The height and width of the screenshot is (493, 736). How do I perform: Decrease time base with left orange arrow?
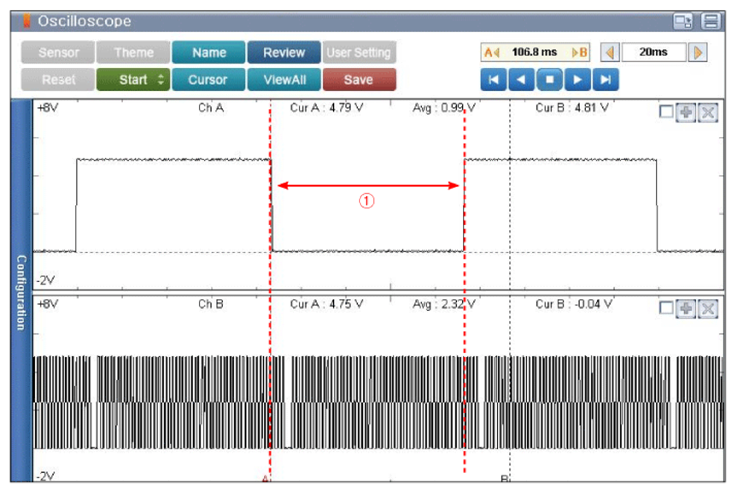point(610,52)
